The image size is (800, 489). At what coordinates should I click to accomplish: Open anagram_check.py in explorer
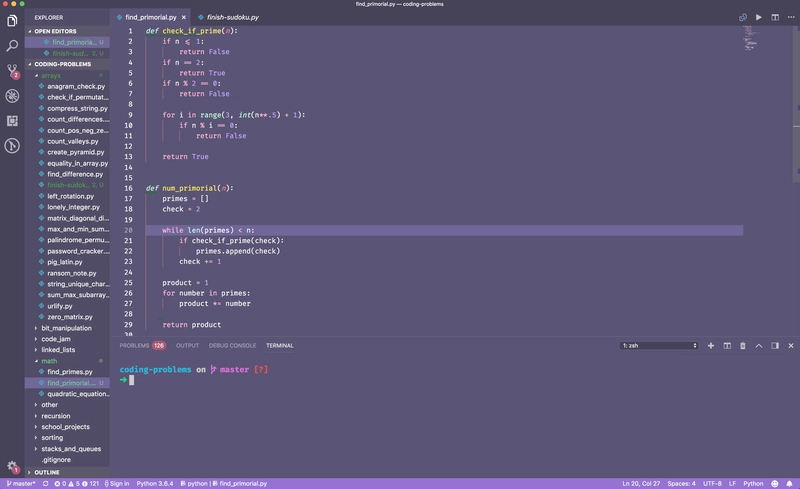click(67, 86)
